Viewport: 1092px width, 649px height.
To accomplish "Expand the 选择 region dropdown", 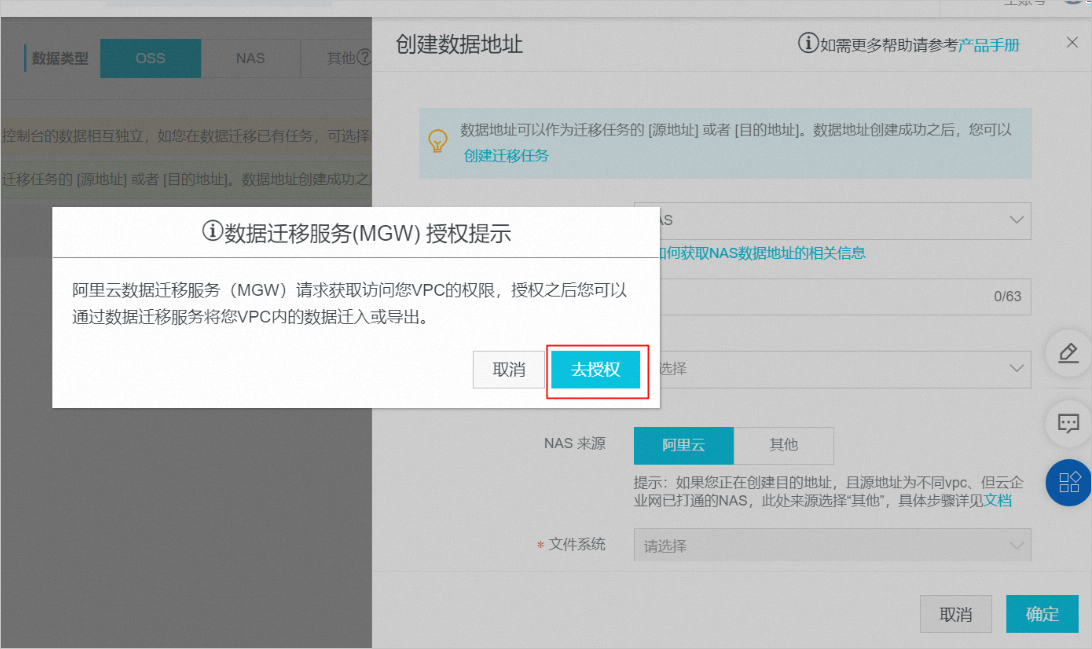I will click(845, 369).
